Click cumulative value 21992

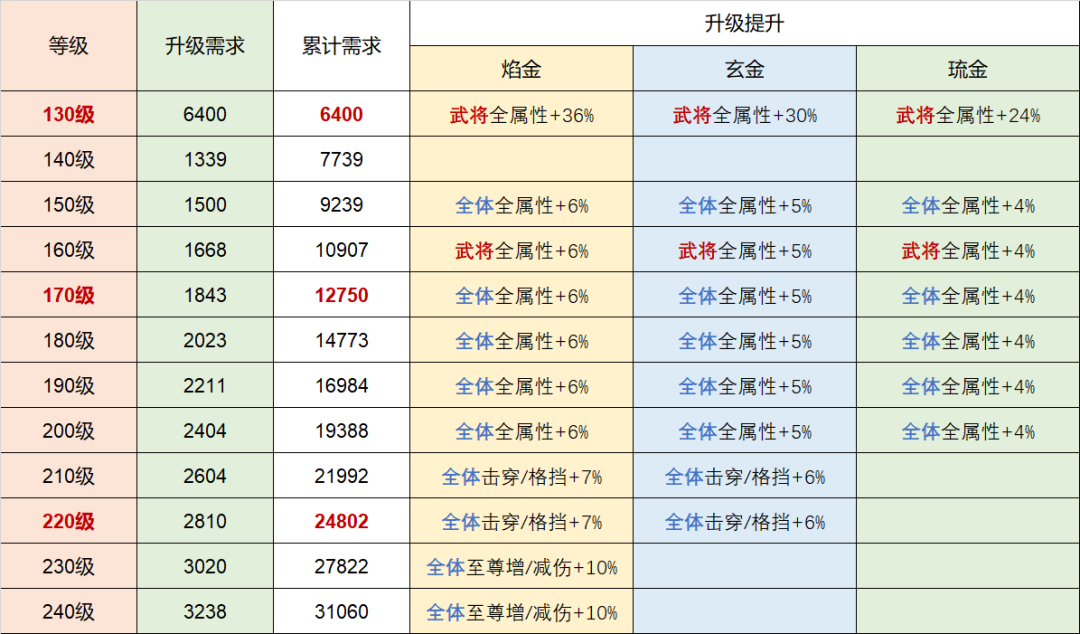342,476
